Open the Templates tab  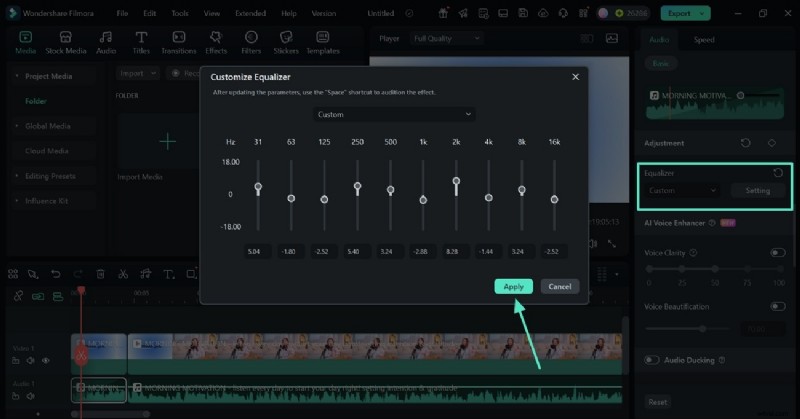pos(322,42)
